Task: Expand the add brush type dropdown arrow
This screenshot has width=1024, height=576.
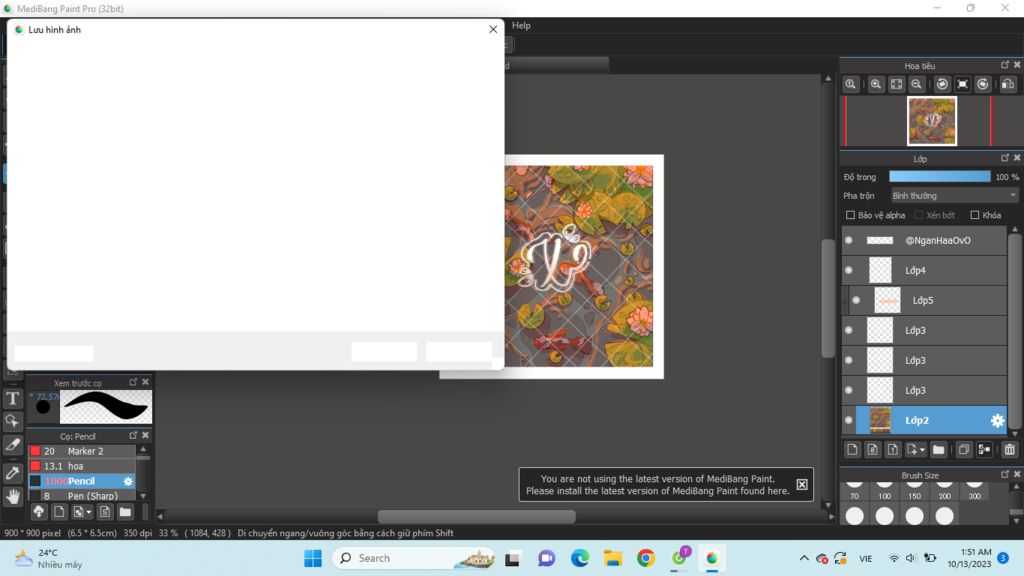Action: (89, 512)
